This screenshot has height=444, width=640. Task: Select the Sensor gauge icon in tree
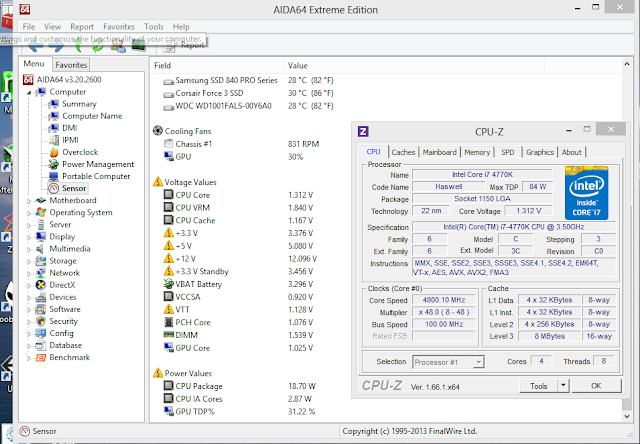[x=54, y=189]
